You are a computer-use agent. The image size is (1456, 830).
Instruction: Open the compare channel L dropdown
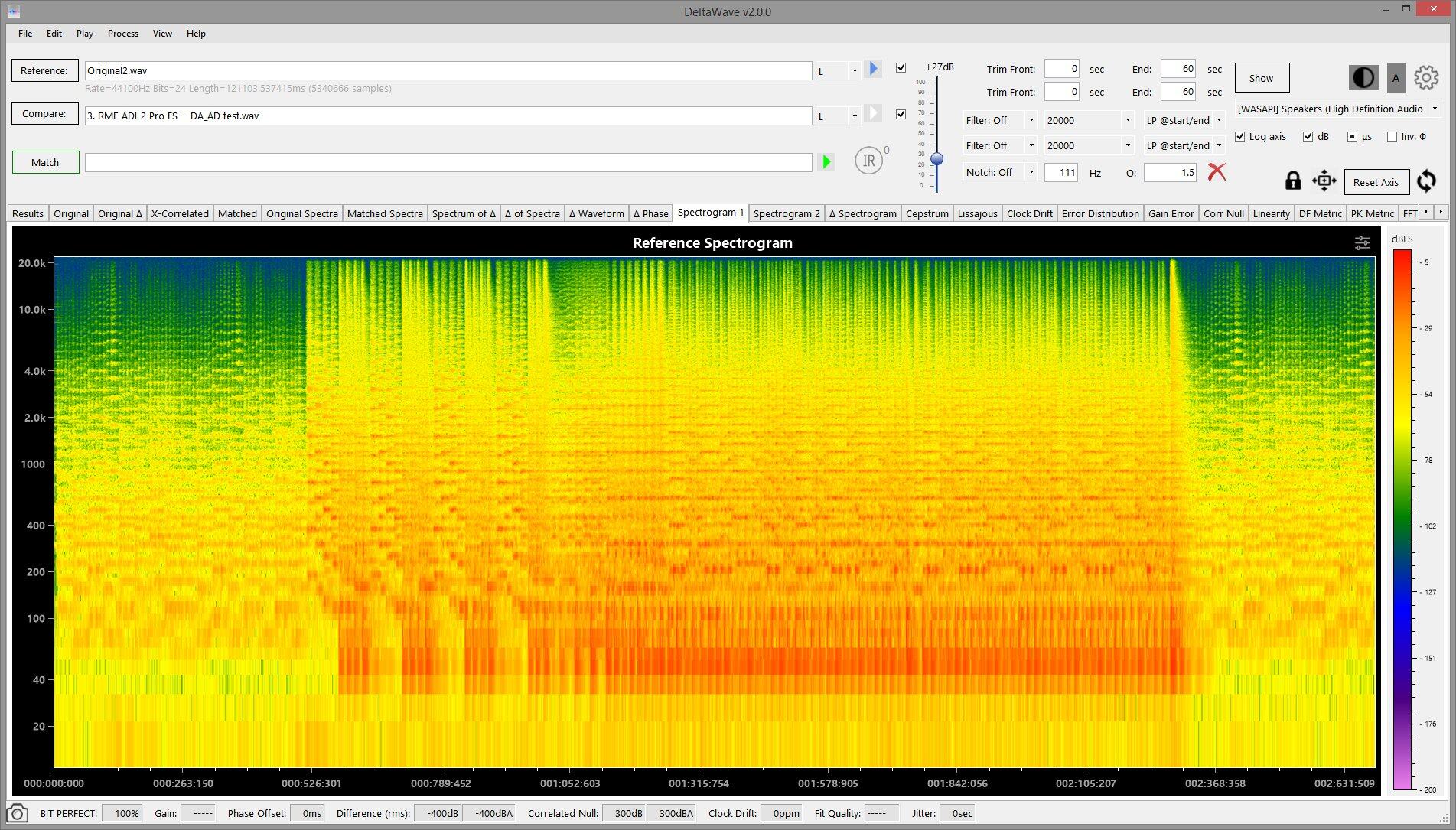point(838,116)
